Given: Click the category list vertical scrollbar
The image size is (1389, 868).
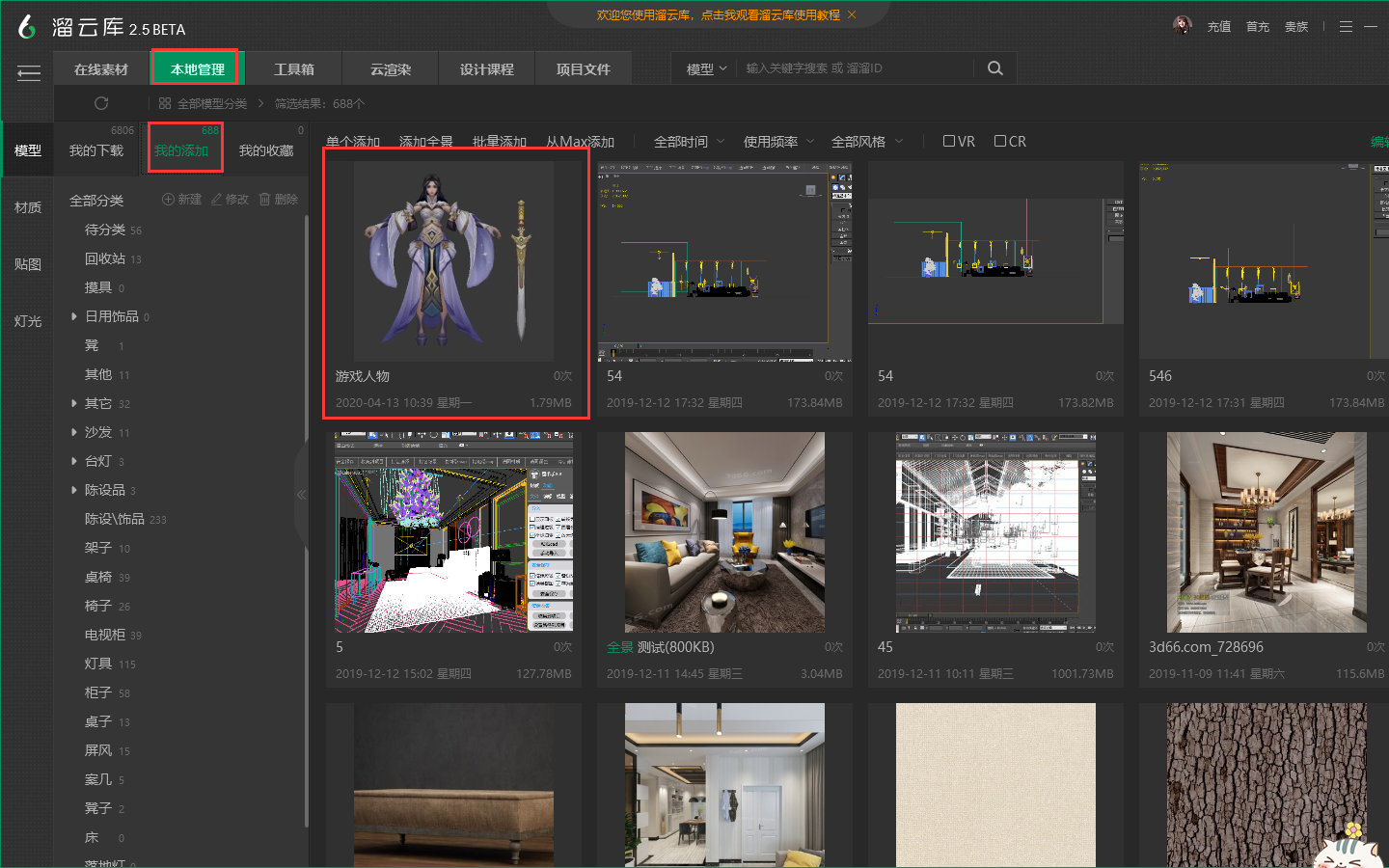Looking at the screenshot, I should tap(307, 521).
